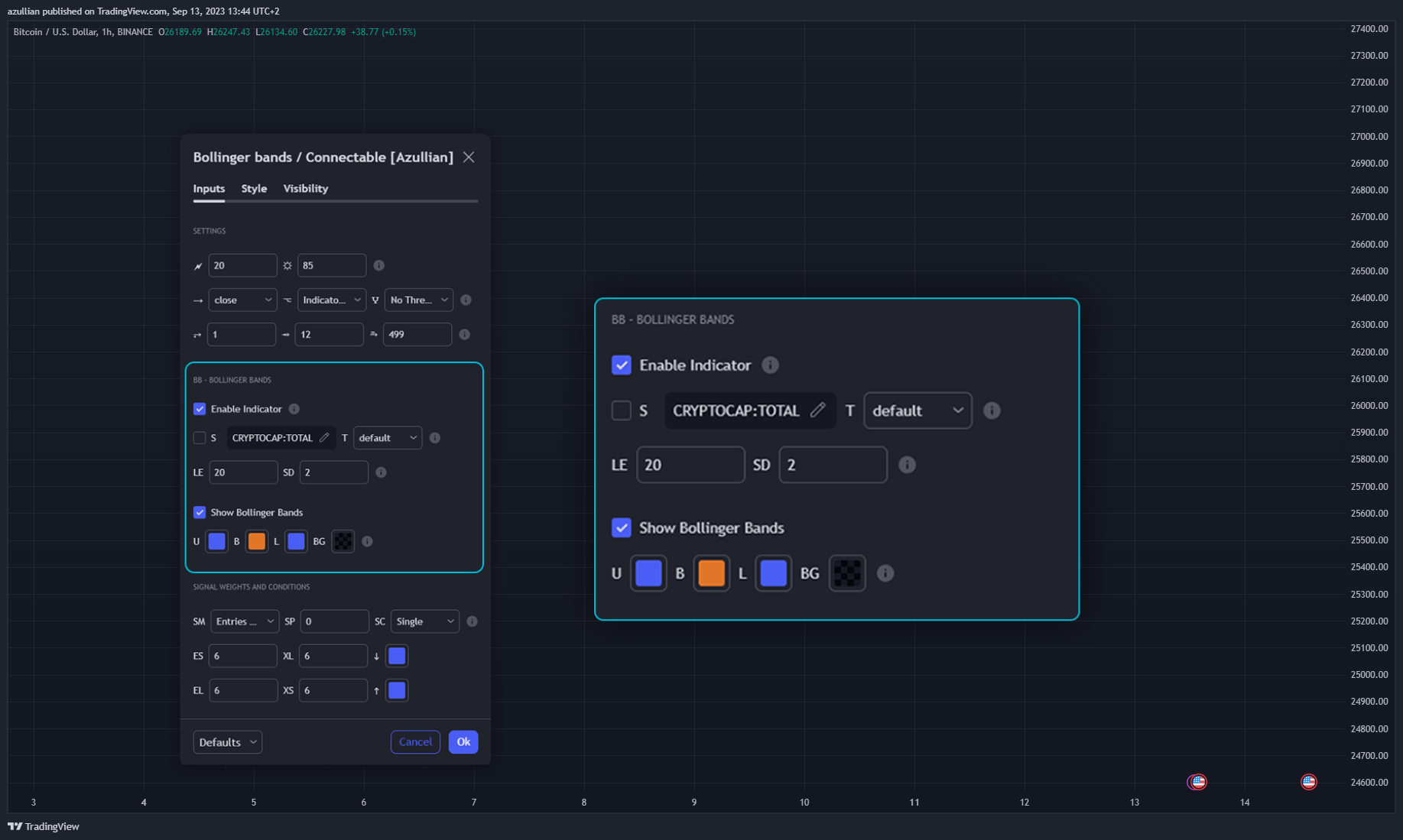
Task: Click info icon beside SD field in enlarged panel
Action: 907,465
